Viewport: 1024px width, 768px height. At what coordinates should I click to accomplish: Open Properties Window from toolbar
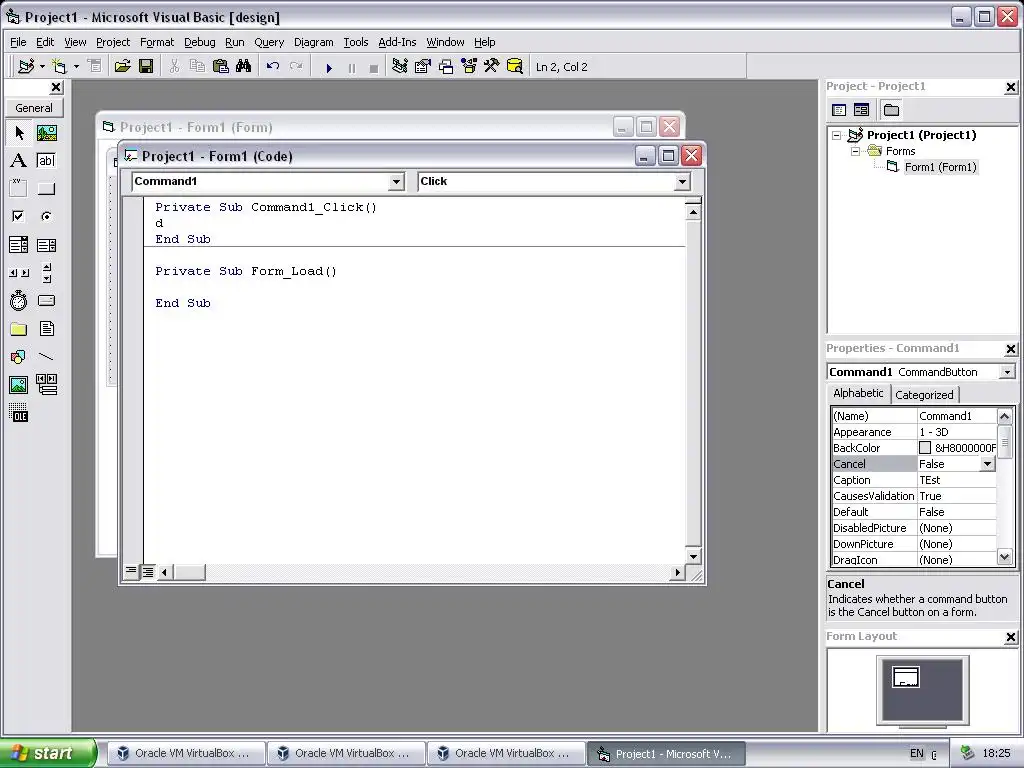(x=423, y=67)
